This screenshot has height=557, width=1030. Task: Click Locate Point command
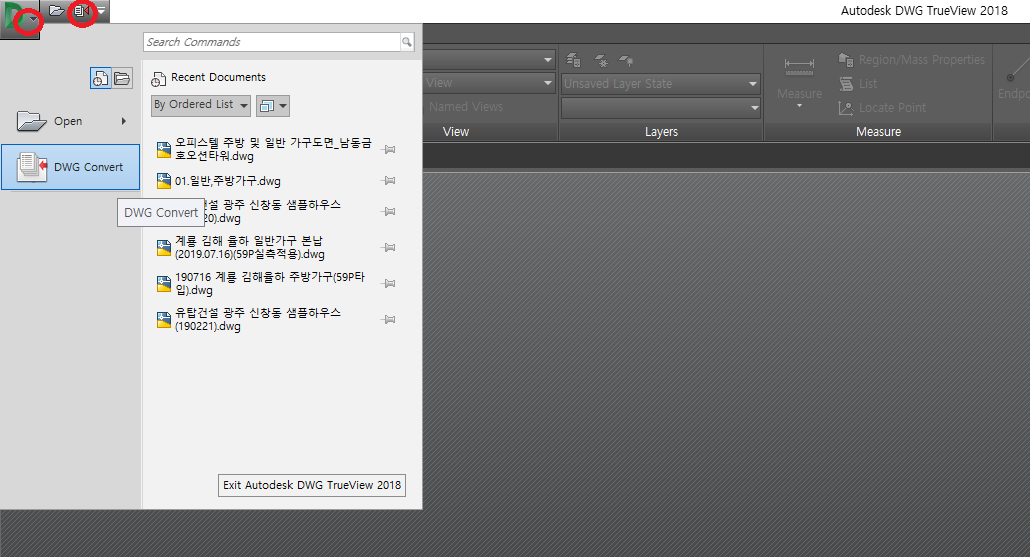(x=882, y=108)
